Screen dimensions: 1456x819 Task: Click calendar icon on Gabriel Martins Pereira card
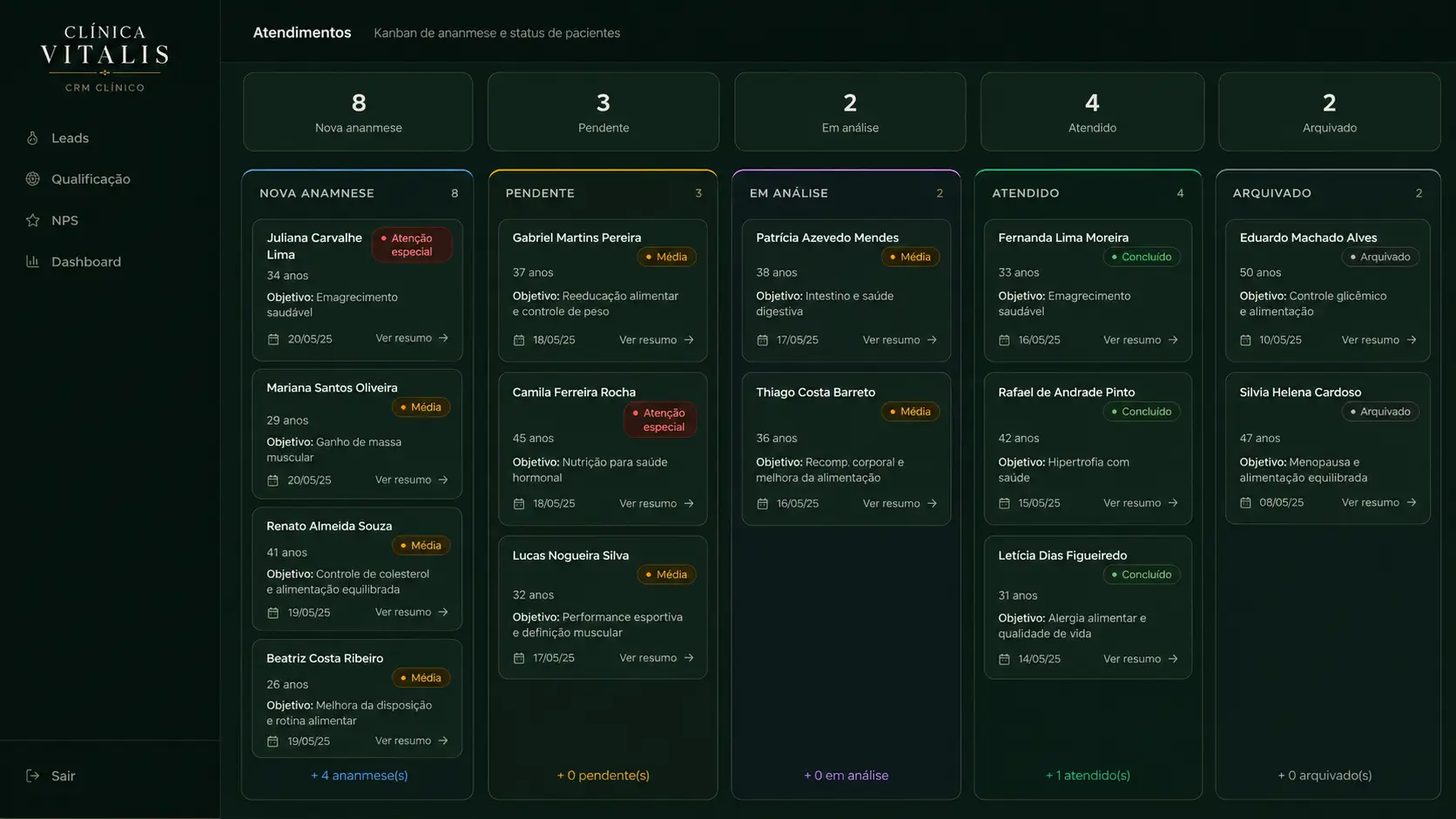click(x=519, y=340)
